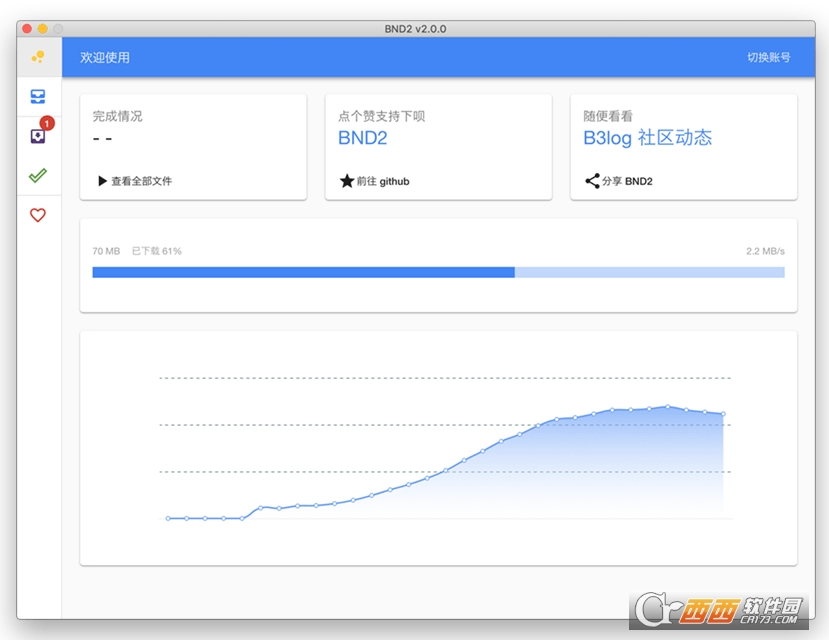Click 分享 BND2 button text

pyautogui.click(x=627, y=181)
